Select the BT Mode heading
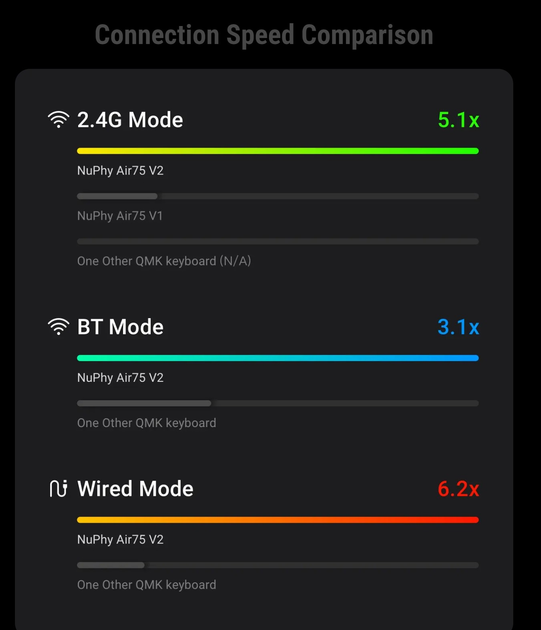This screenshot has width=541, height=630. pyautogui.click(x=120, y=327)
